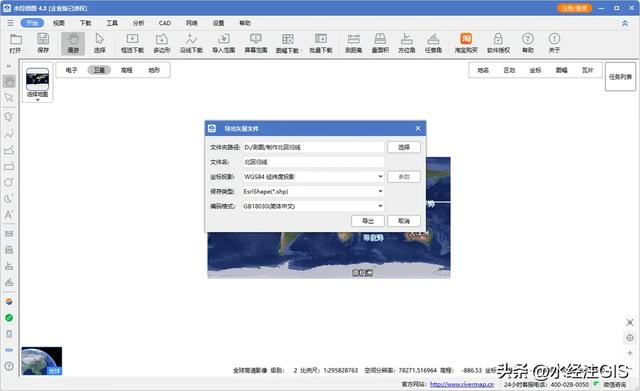The height and width of the screenshot is (391, 640).
Task: Toggle the 坐标 coordinates overlay
Action: pos(536,70)
